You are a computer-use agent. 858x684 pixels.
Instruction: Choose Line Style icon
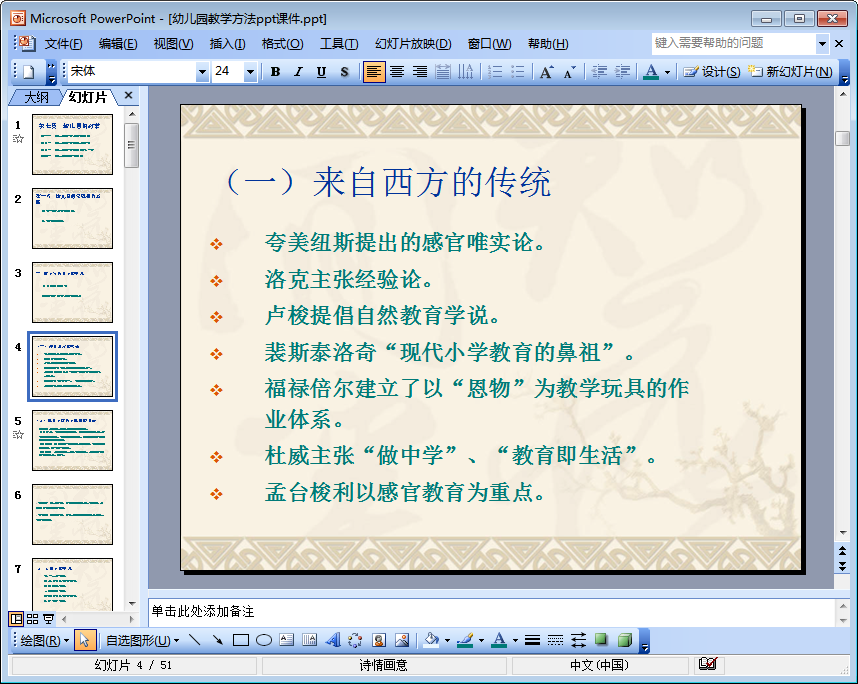point(532,640)
